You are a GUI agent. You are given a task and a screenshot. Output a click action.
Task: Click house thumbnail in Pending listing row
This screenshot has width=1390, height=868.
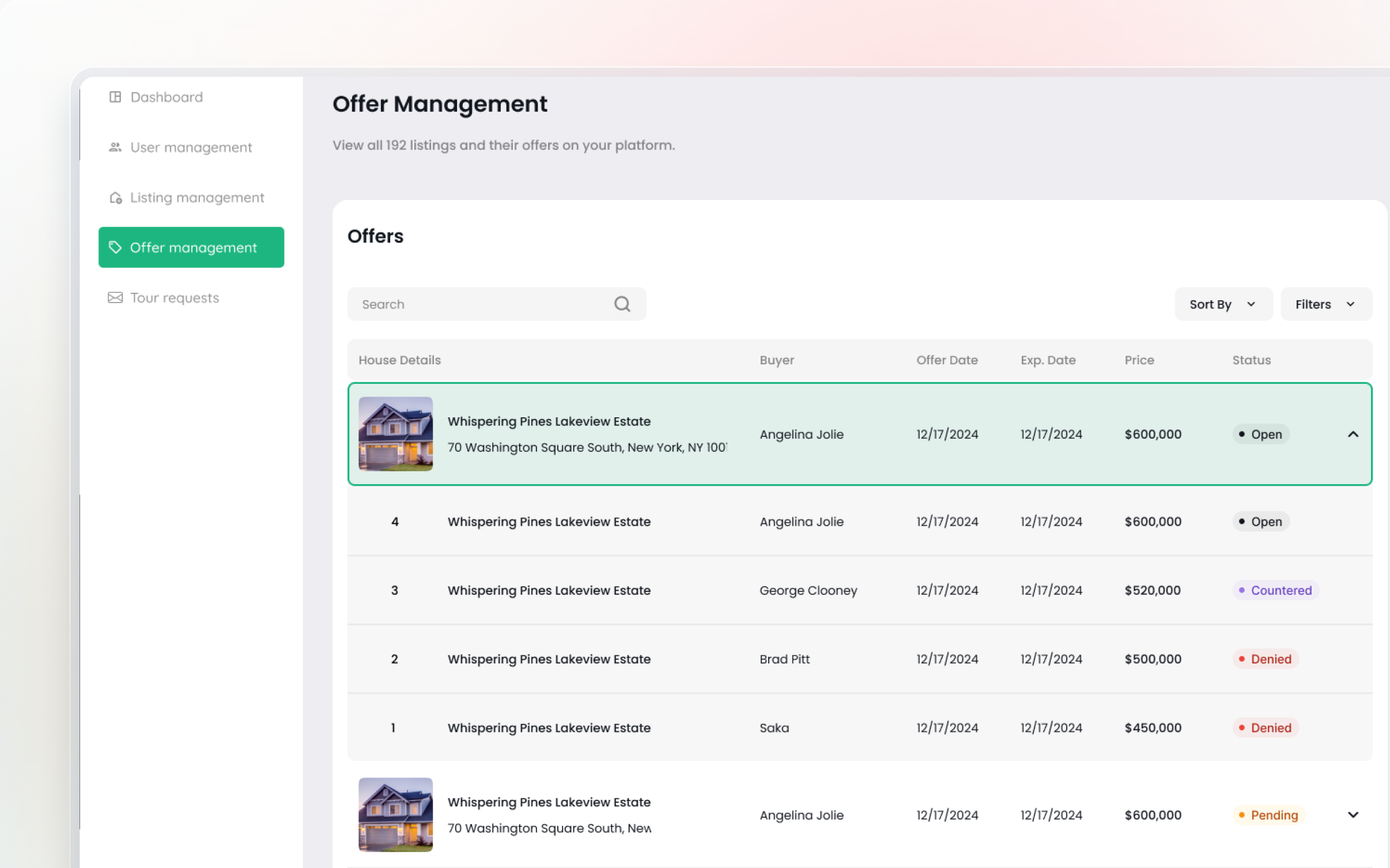395,814
